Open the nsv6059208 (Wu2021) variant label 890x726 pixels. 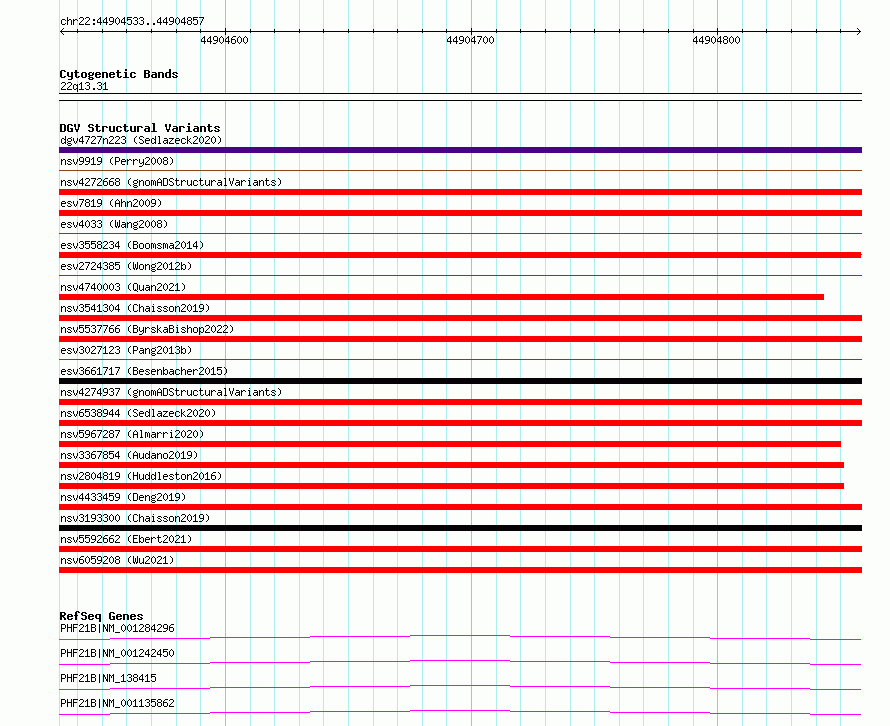click(x=117, y=560)
